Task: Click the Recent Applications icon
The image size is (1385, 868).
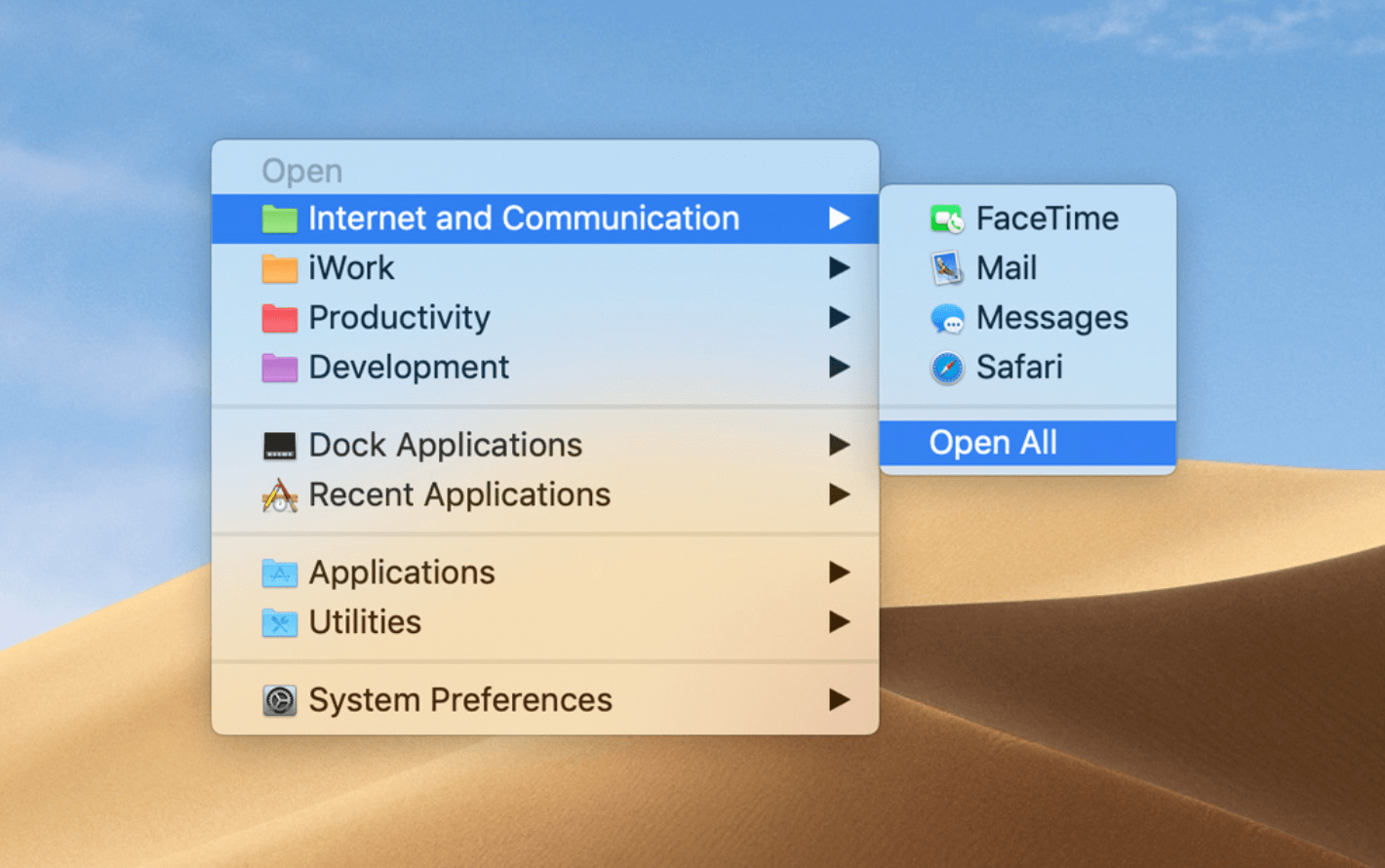Action: (280, 495)
